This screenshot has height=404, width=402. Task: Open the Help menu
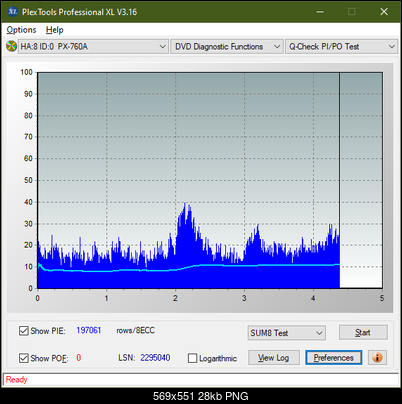click(55, 30)
